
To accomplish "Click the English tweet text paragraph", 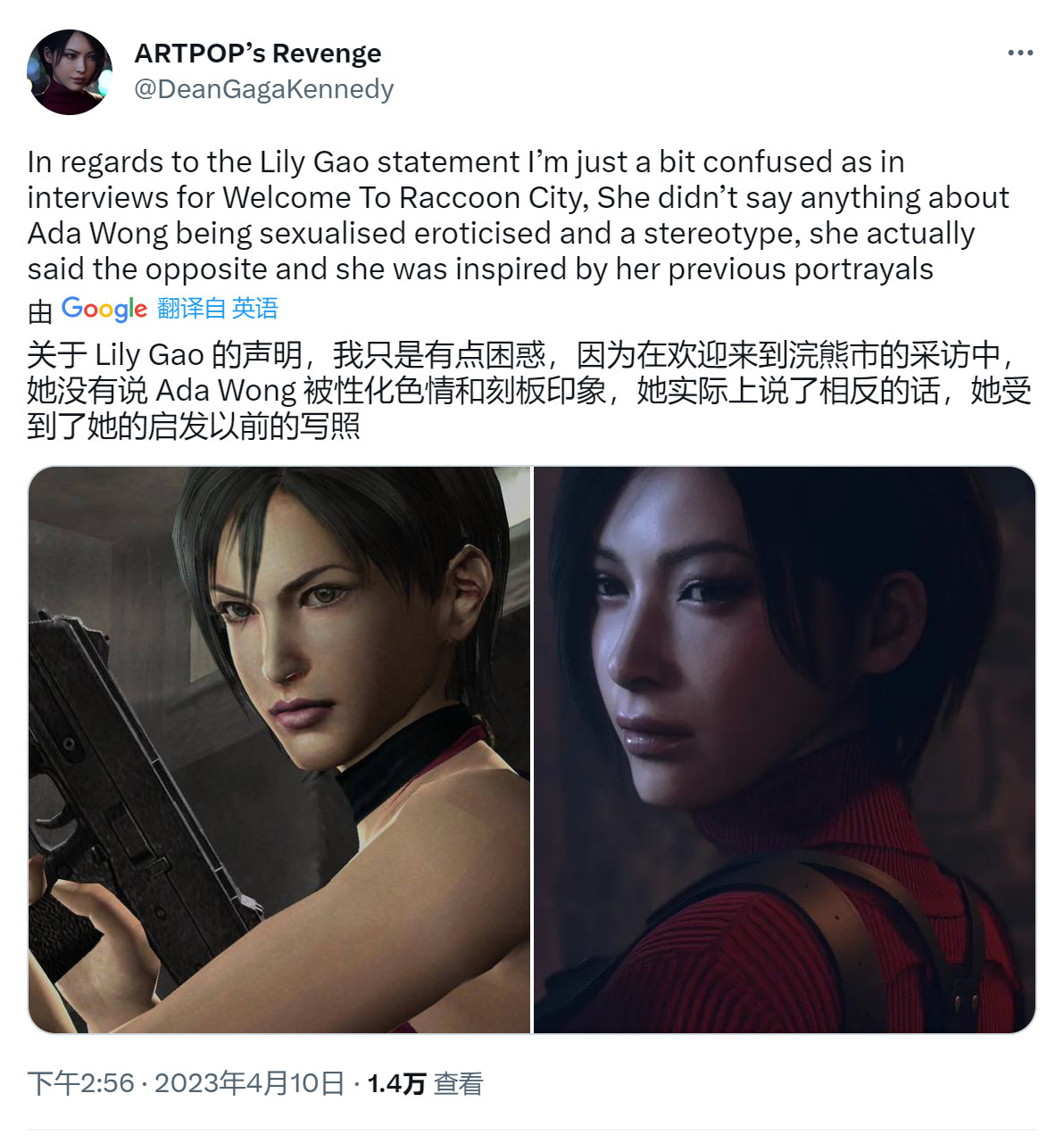I will click(x=519, y=215).
